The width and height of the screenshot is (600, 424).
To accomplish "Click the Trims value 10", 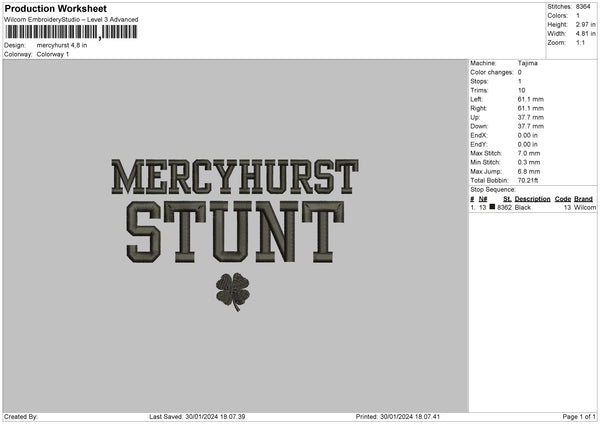I will 521,90.
